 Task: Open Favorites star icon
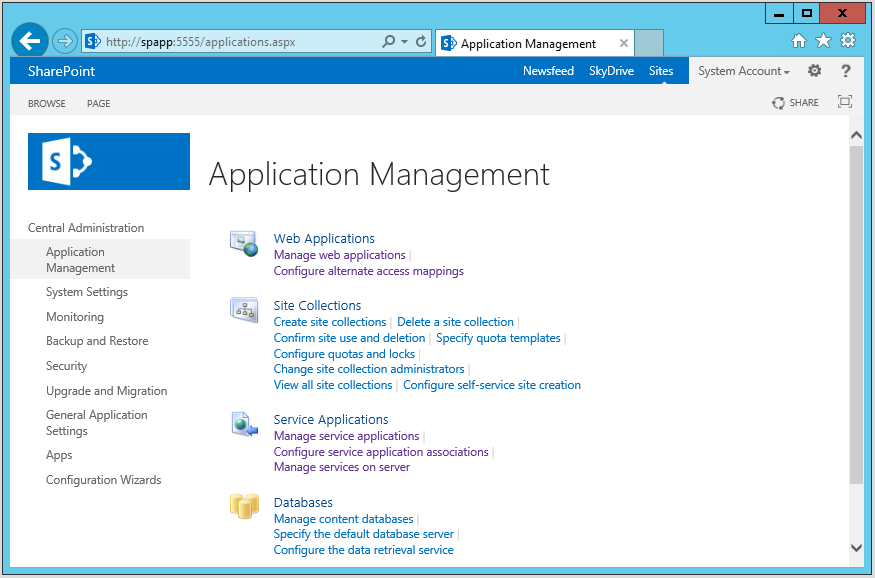pyautogui.click(x=823, y=41)
